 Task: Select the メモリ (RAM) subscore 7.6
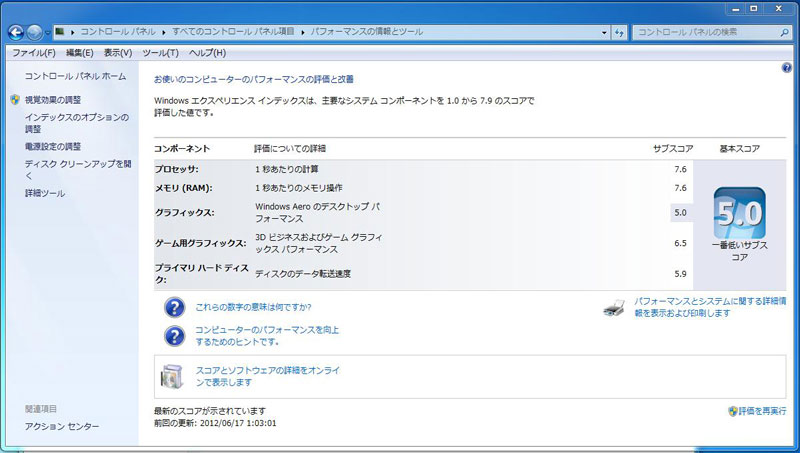pos(680,188)
